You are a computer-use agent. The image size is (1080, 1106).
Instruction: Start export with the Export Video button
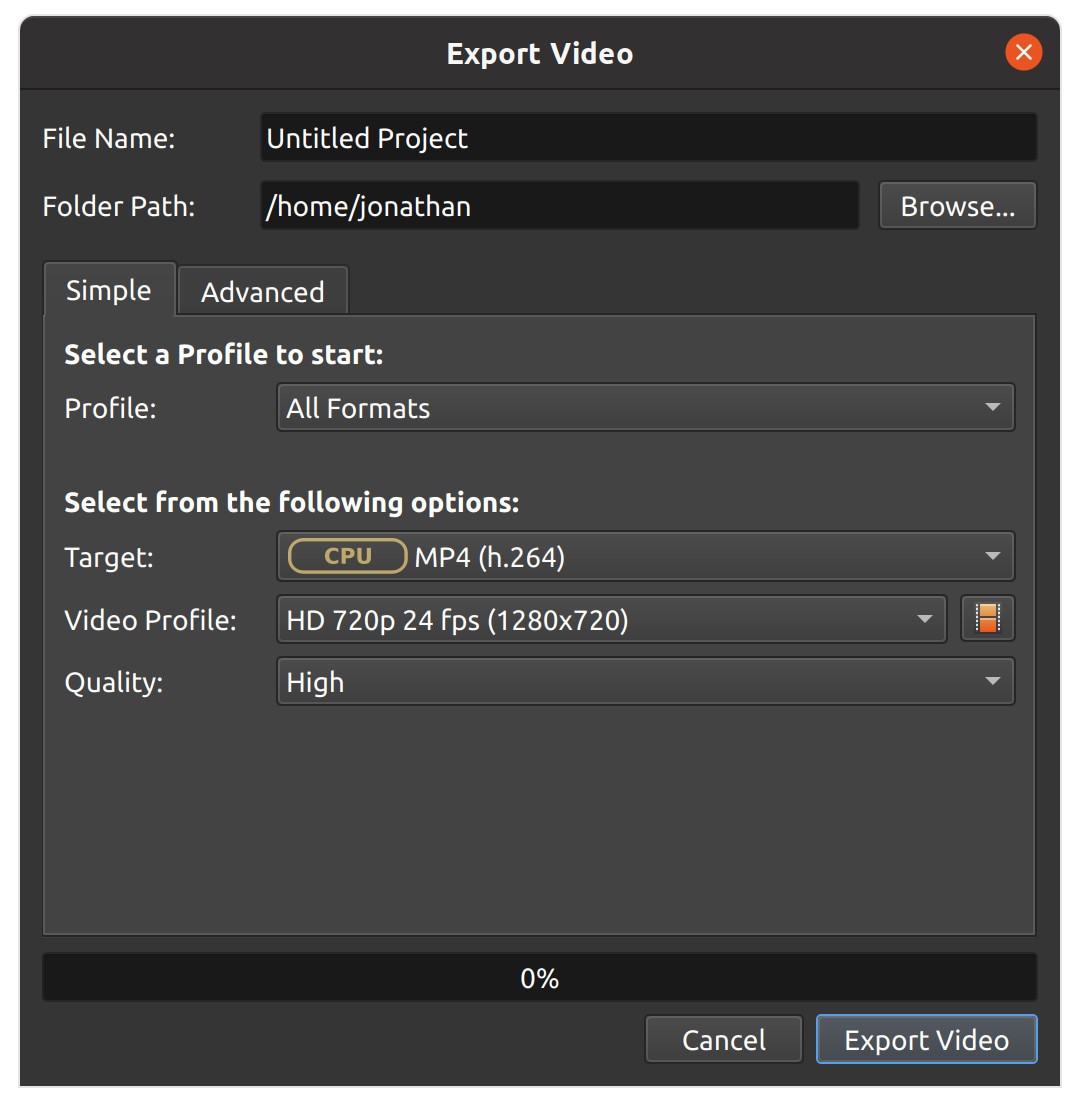tap(926, 1039)
